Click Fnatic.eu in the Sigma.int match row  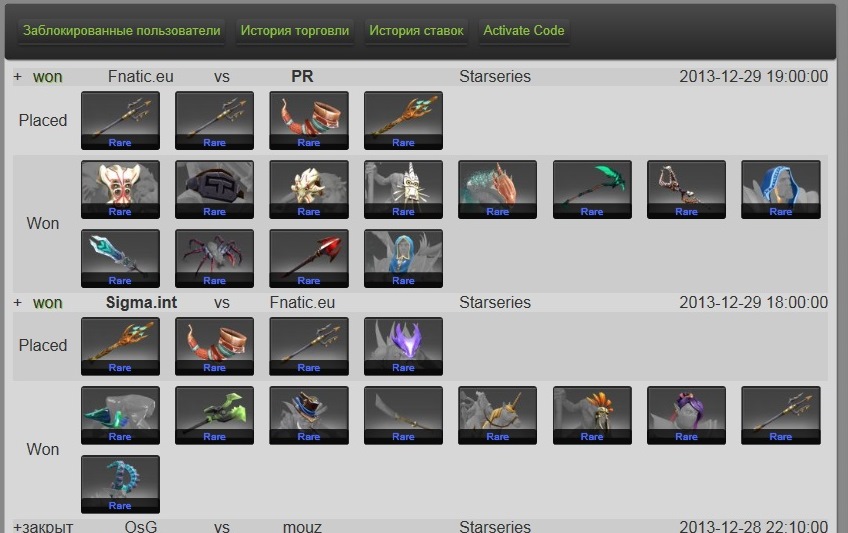pyautogui.click(x=302, y=303)
